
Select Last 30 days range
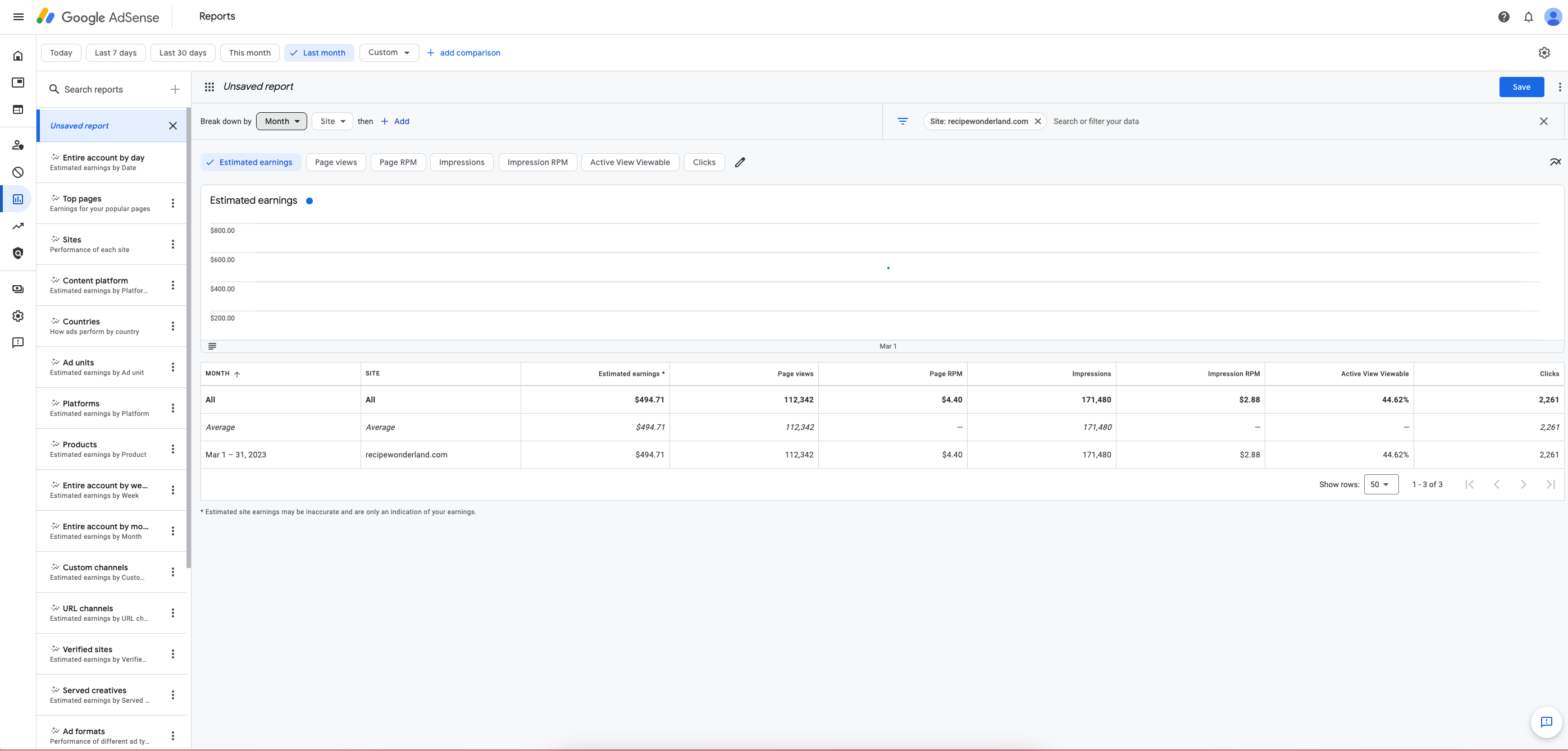[183, 53]
